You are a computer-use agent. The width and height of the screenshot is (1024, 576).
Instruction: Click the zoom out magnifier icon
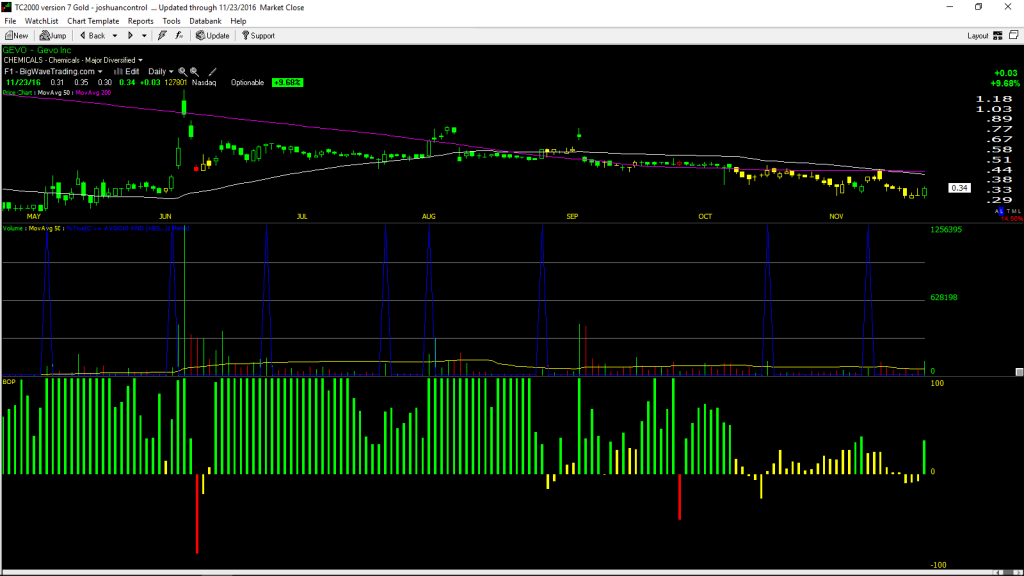point(195,72)
